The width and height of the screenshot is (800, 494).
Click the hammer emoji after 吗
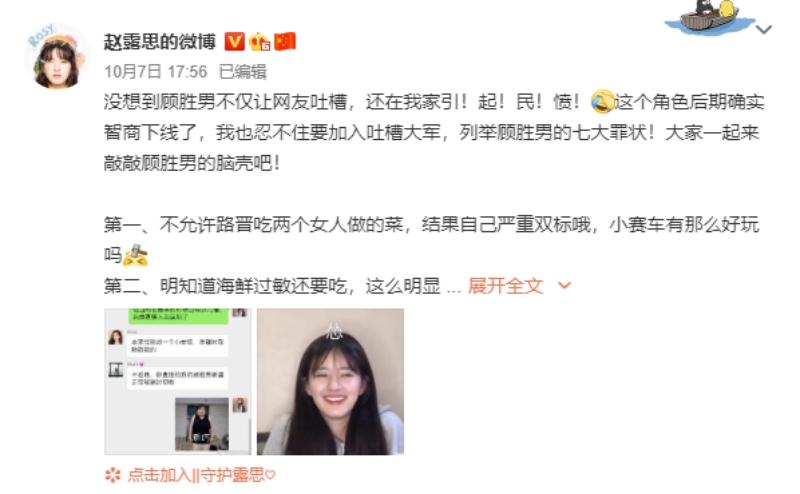[x=136, y=255]
